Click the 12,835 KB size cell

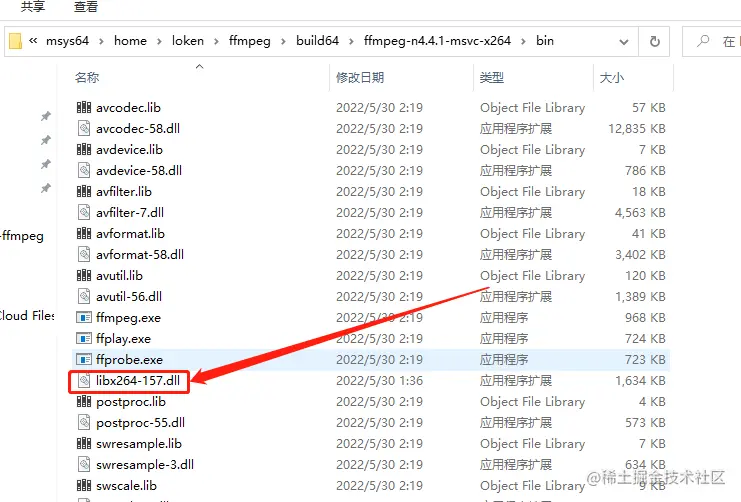[637, 129]
